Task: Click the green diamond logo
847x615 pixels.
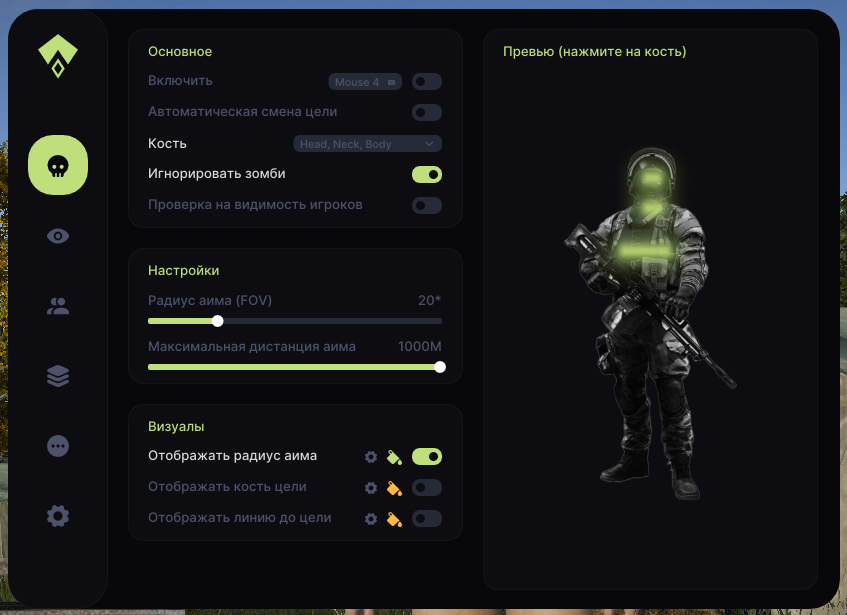Action: coord(58,57)
